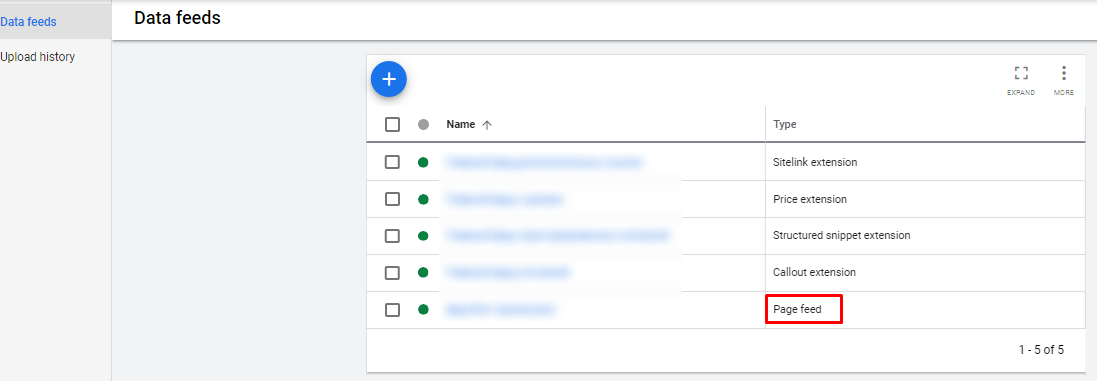The image size is (1097, 381).
Task: Tick the Page feed row checkbox
Action: coord(392,310)
